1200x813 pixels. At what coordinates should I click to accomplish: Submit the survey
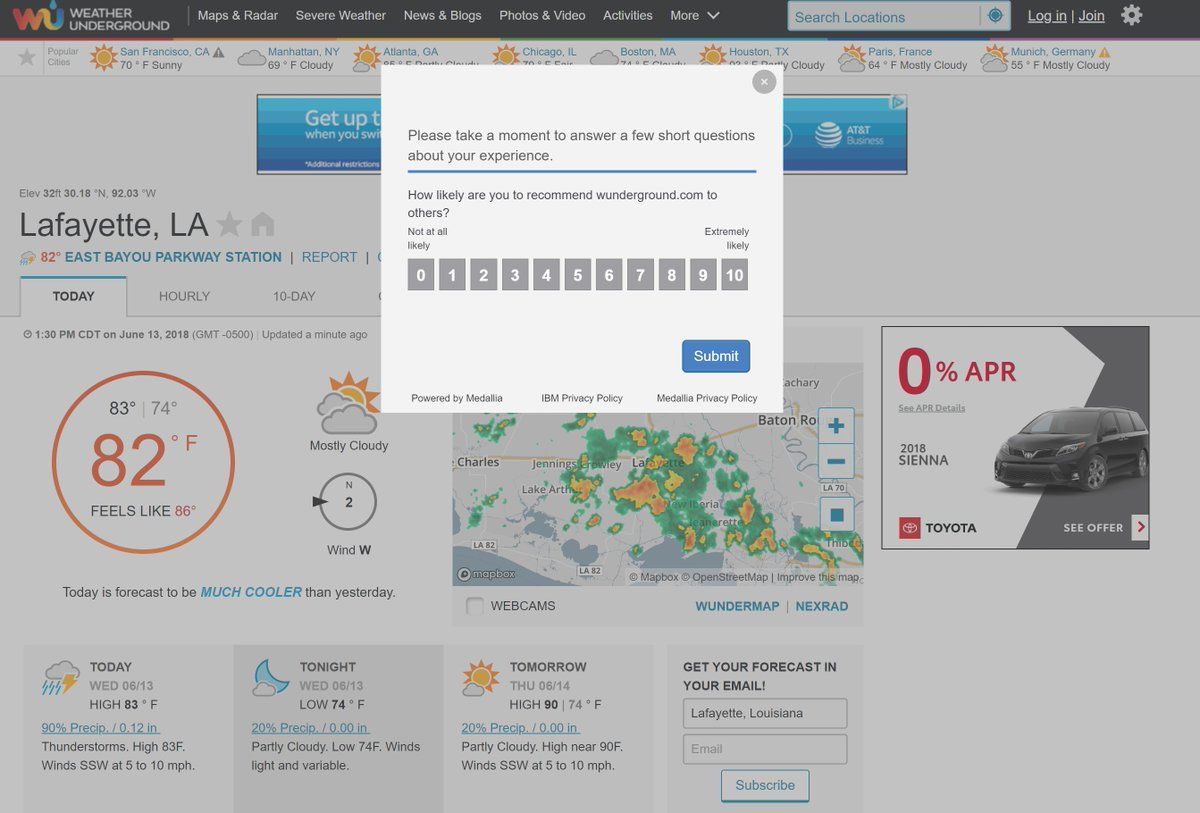[716, 356]
